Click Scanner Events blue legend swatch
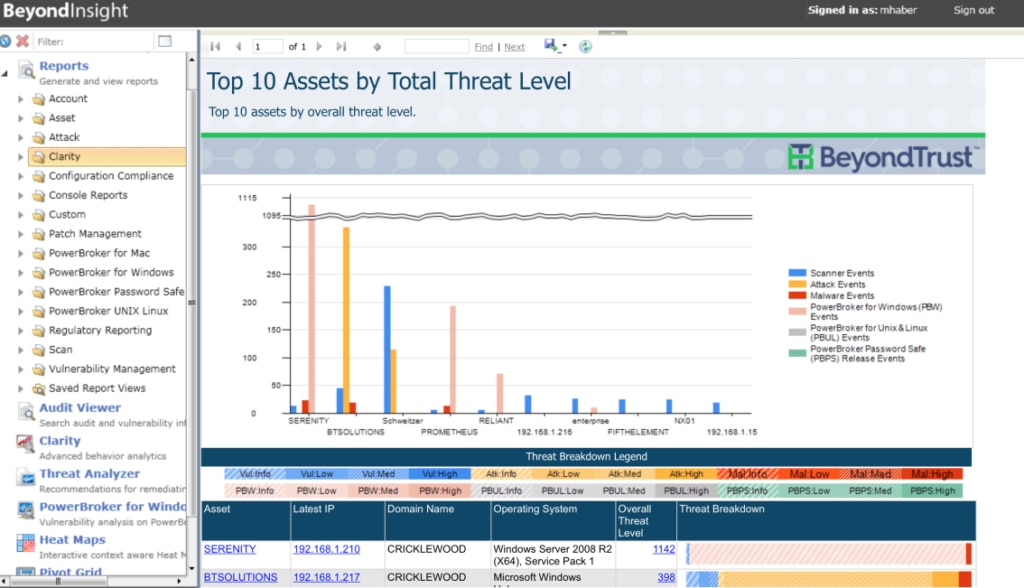1024x588 pixels. pyautogui.click(x=797, y=273)
